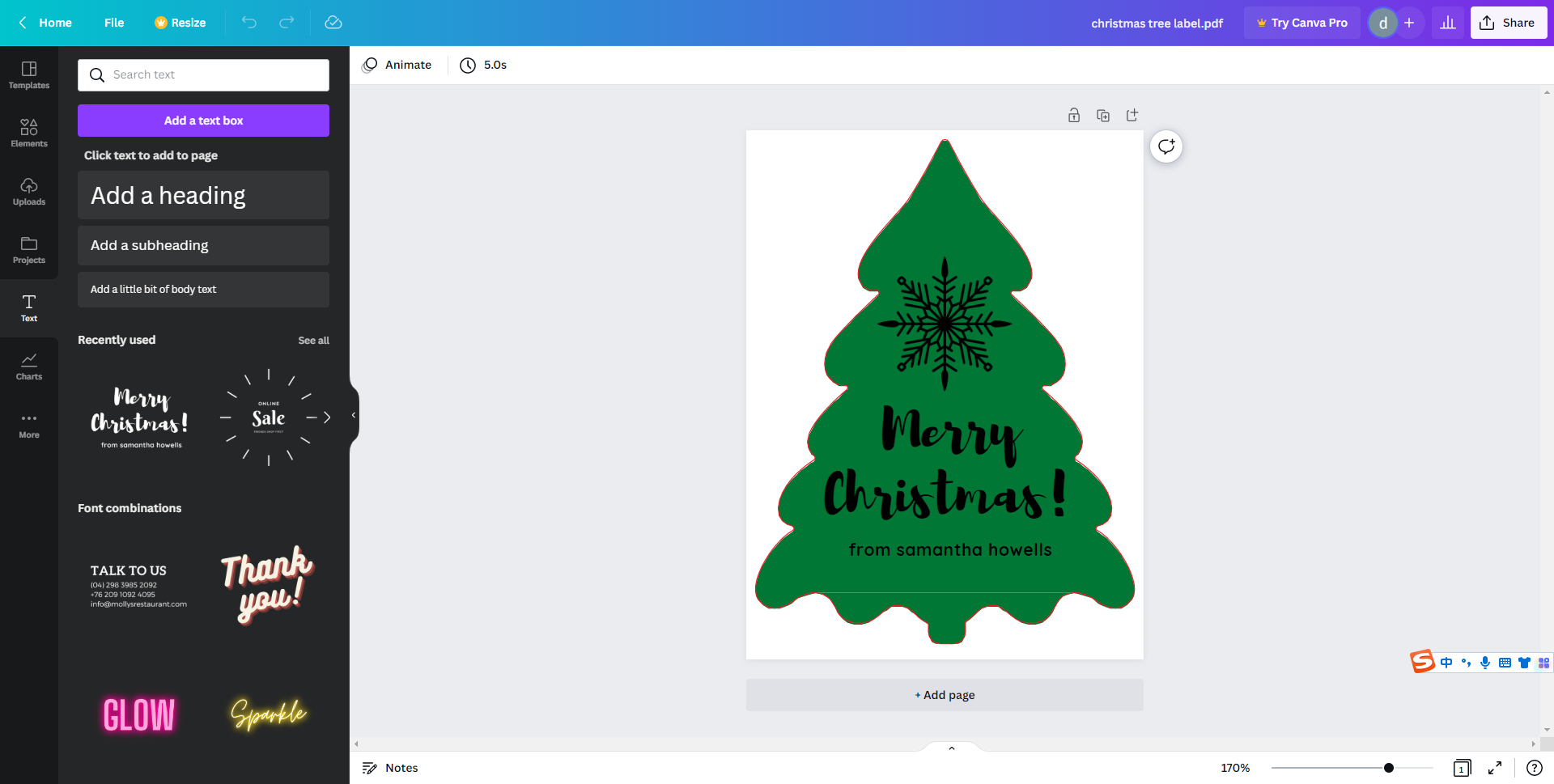Duplicate the current page
The width and height of the screenshot is (1554, 784).
point(1103,115)
